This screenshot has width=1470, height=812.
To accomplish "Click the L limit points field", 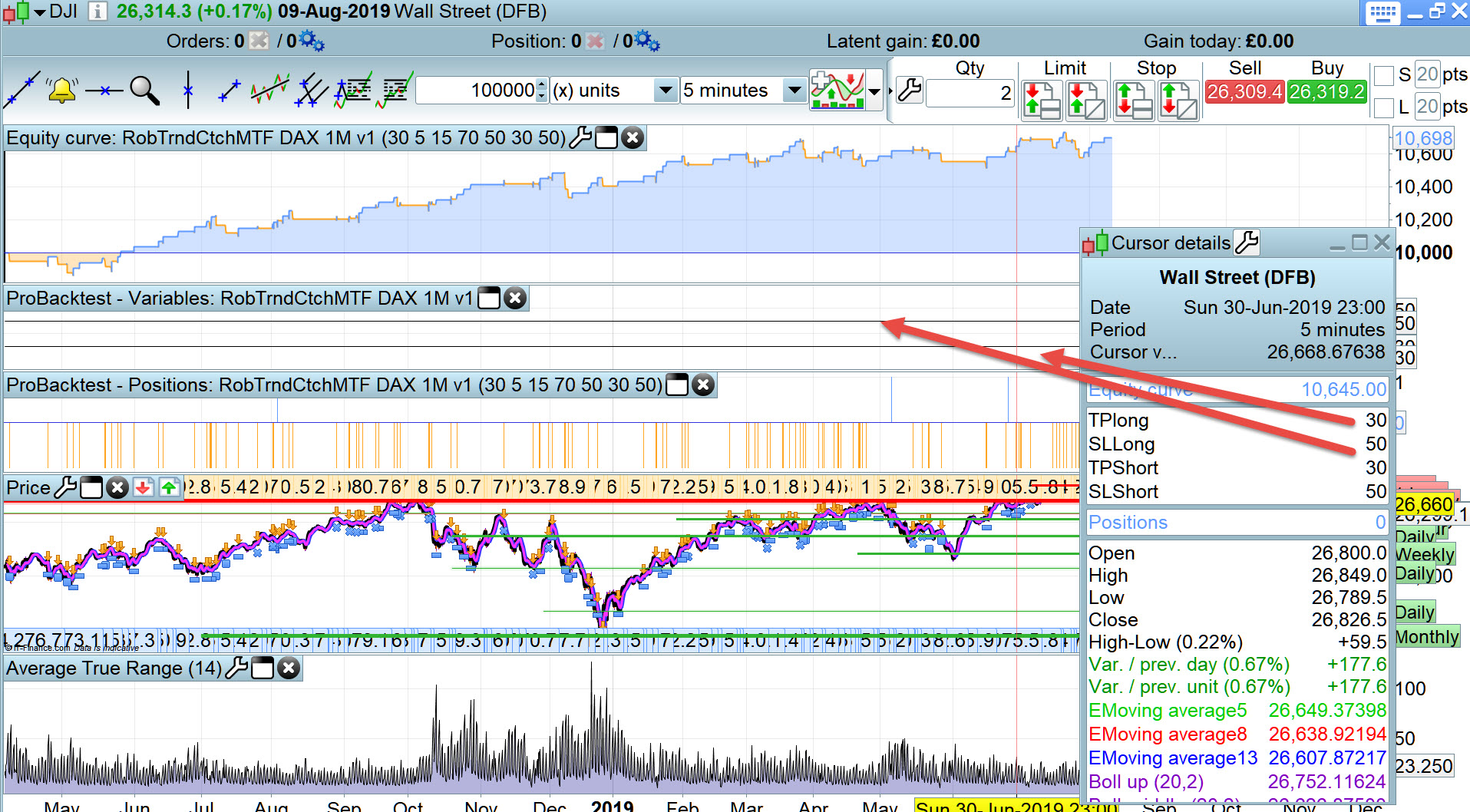I will 1426,106.
